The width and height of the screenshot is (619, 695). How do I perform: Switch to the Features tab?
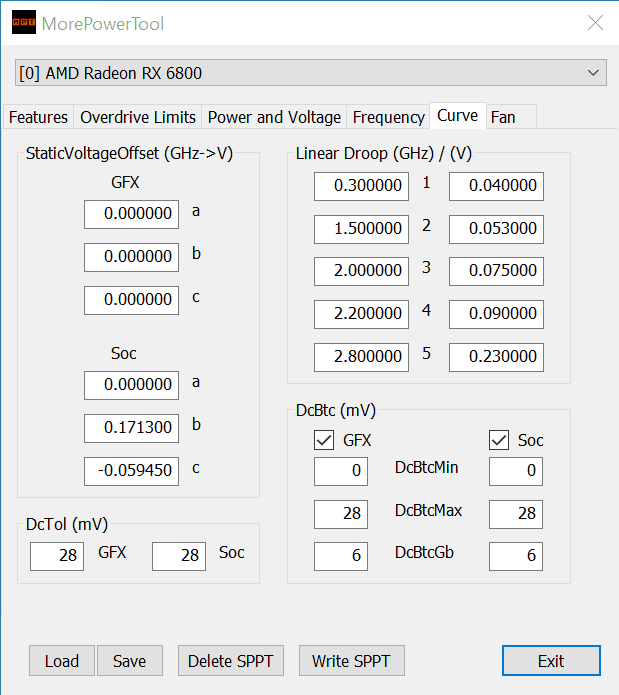pos(38,117)
